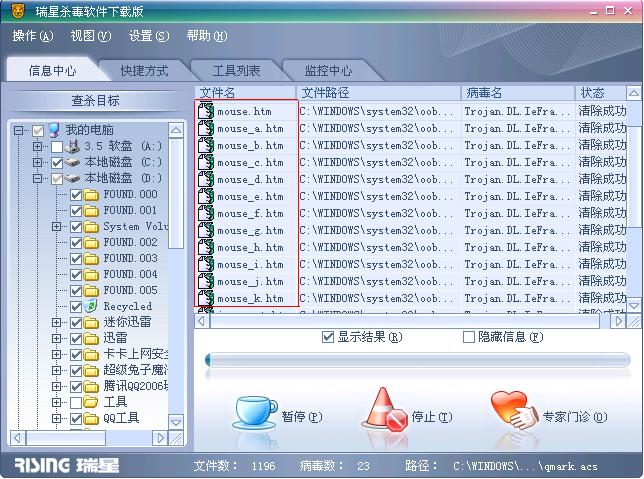Collapse the 我的电脑 tree node

[x=18, y=131]
